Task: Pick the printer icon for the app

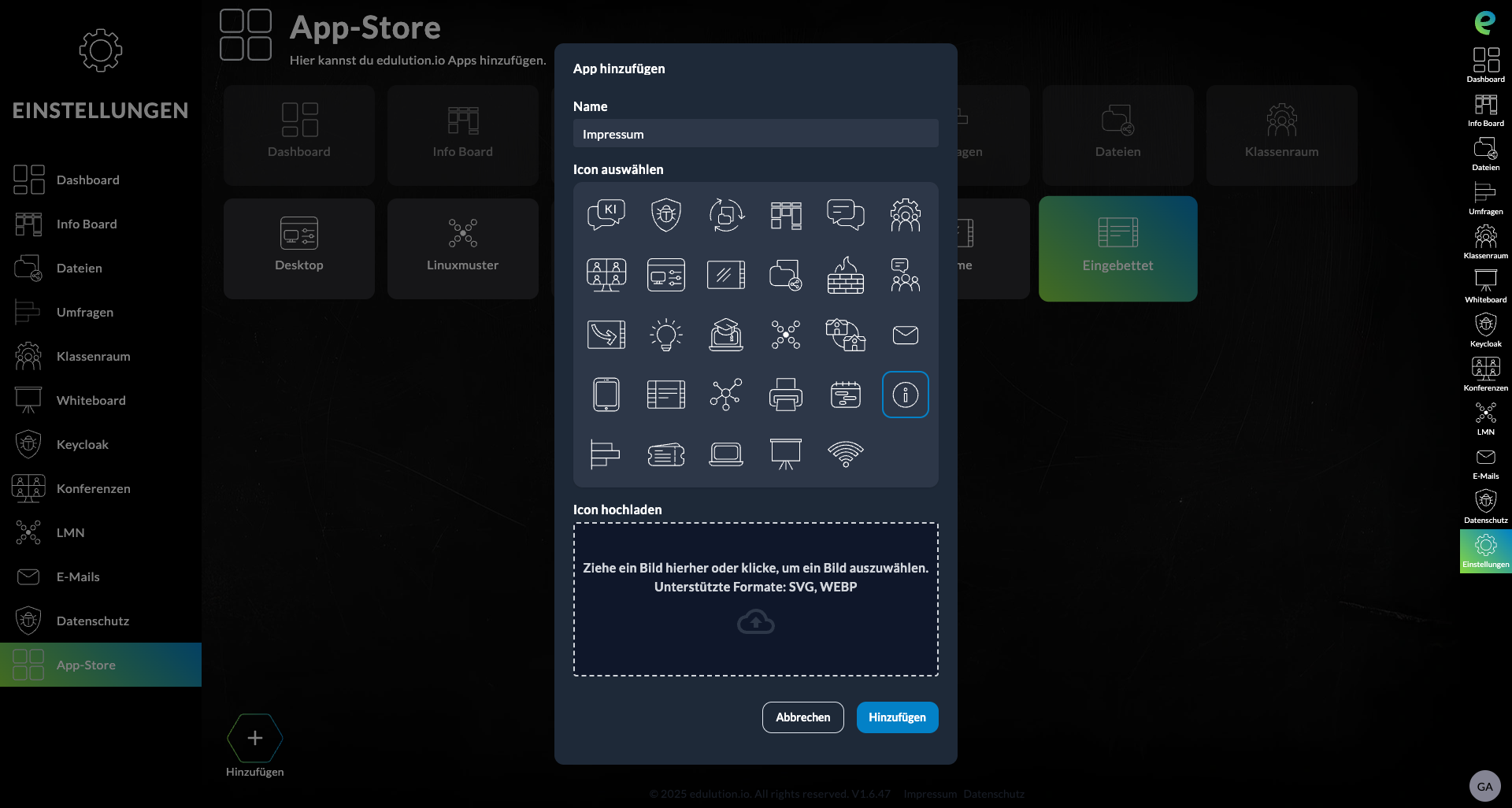Action: coord(786,395)
